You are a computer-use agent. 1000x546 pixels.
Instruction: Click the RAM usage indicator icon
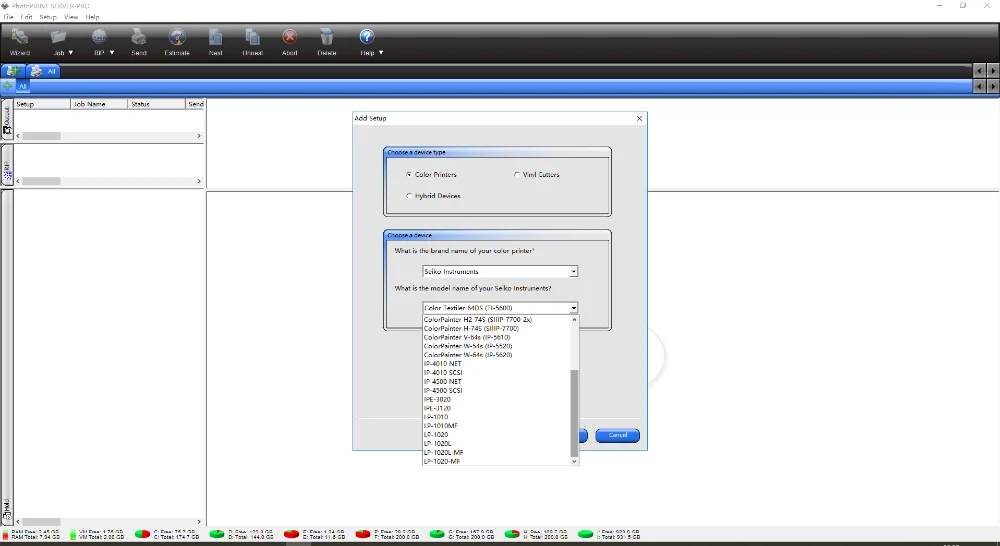click(6, 534)
